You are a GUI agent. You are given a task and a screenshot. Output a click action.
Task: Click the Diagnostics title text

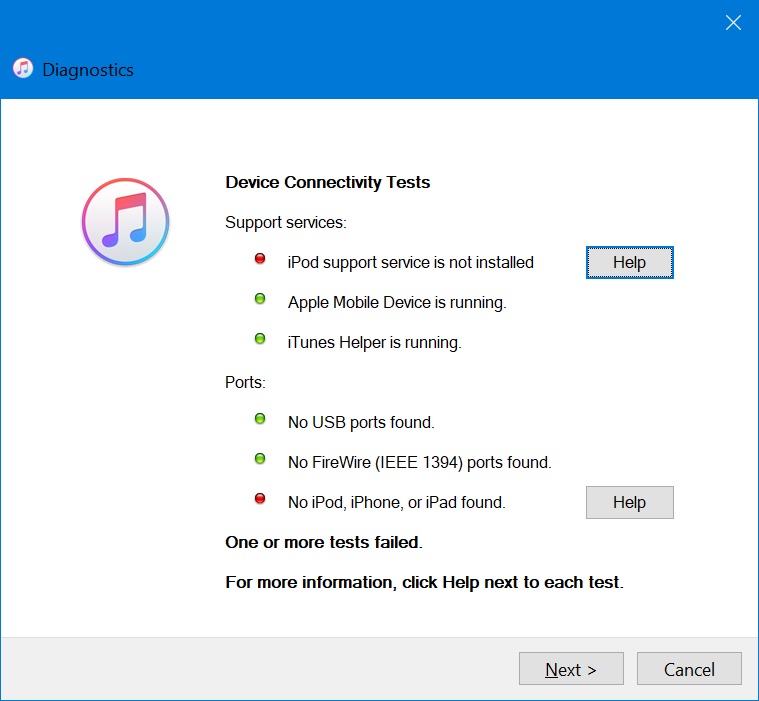coord(87,70)
